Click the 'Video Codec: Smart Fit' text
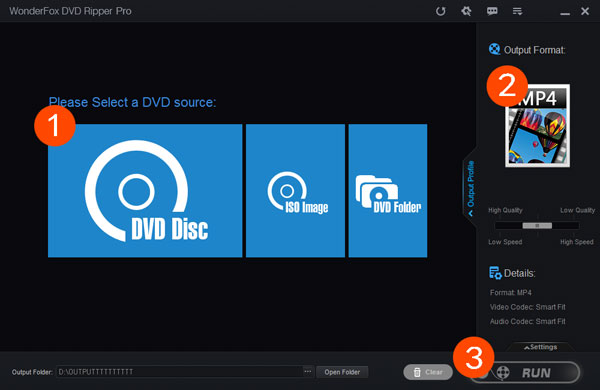Image resolution: width=600 pixels, height=390 pixels. click(x=527, y=307)
